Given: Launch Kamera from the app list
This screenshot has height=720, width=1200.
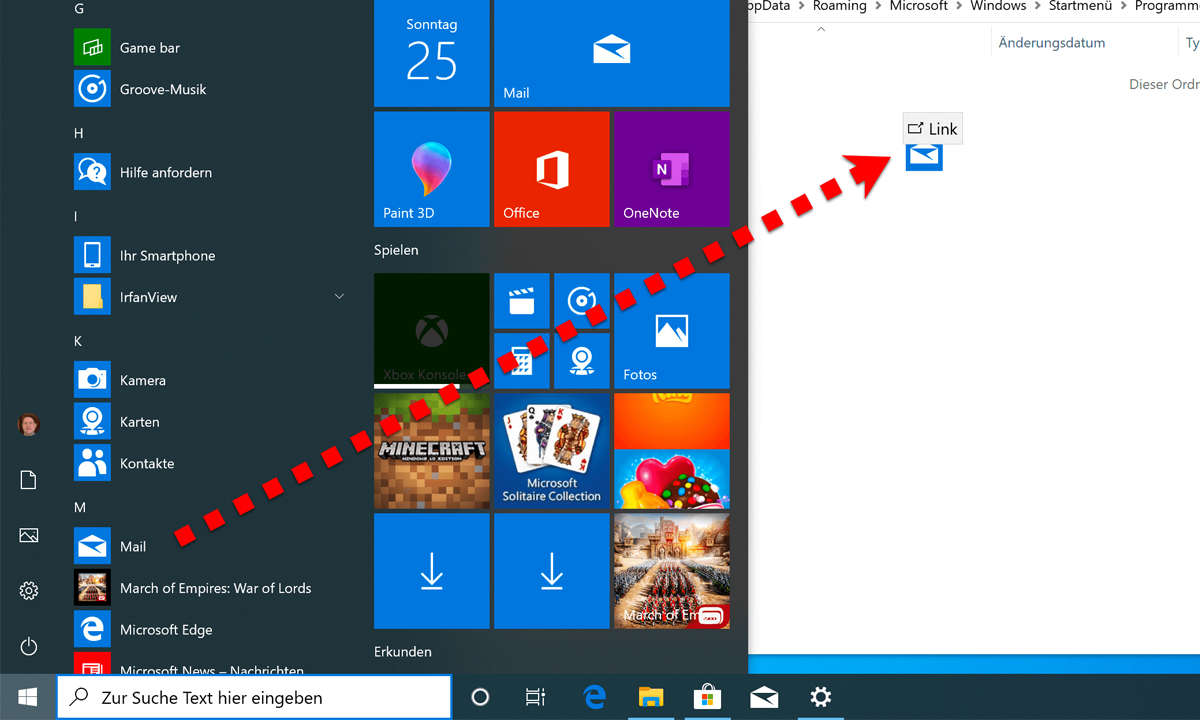Looking at the screenshot, I should [210, 380].
